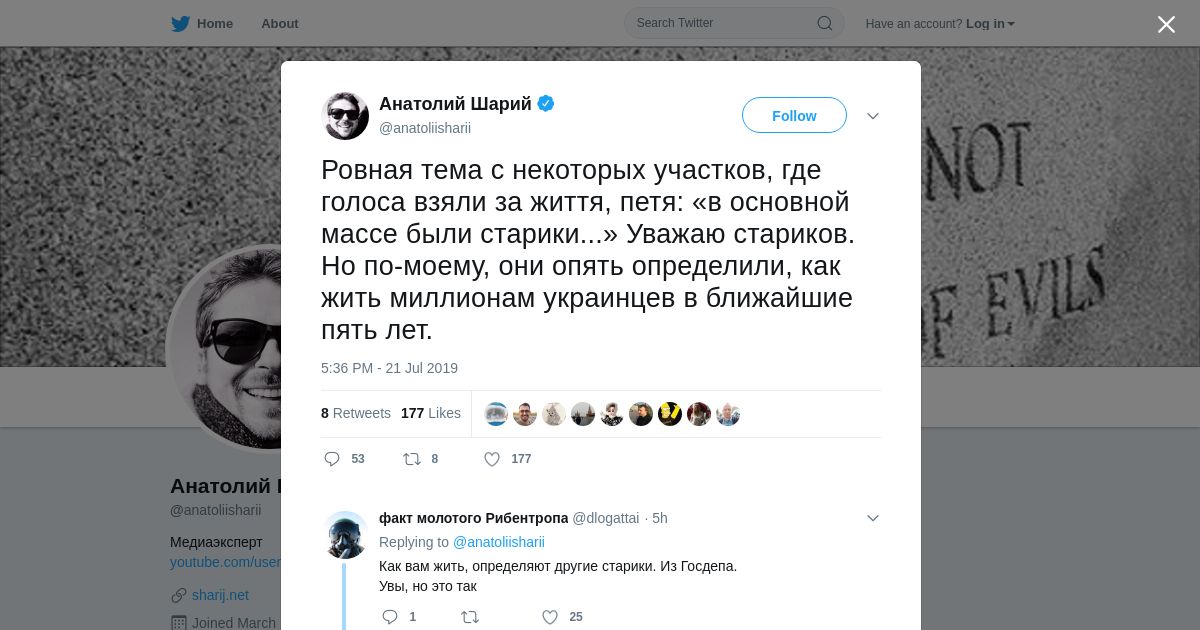Open the 177 Likes list
Viewport: 1200px width, 630px height.
point(431,413)
